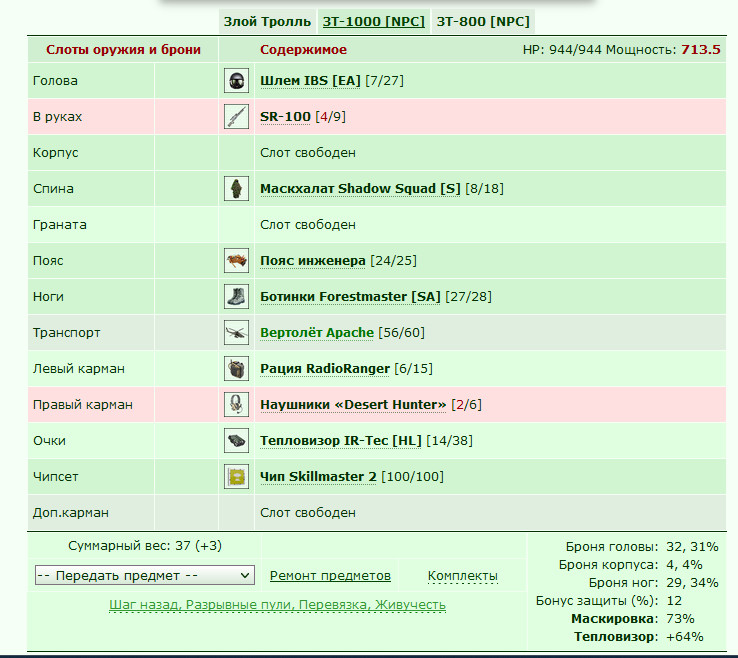Open the Рация RadioRanger link
Image resolution: width=738 pixels, height=658 pixels.
pyautogui.click(x=325, y=369)
